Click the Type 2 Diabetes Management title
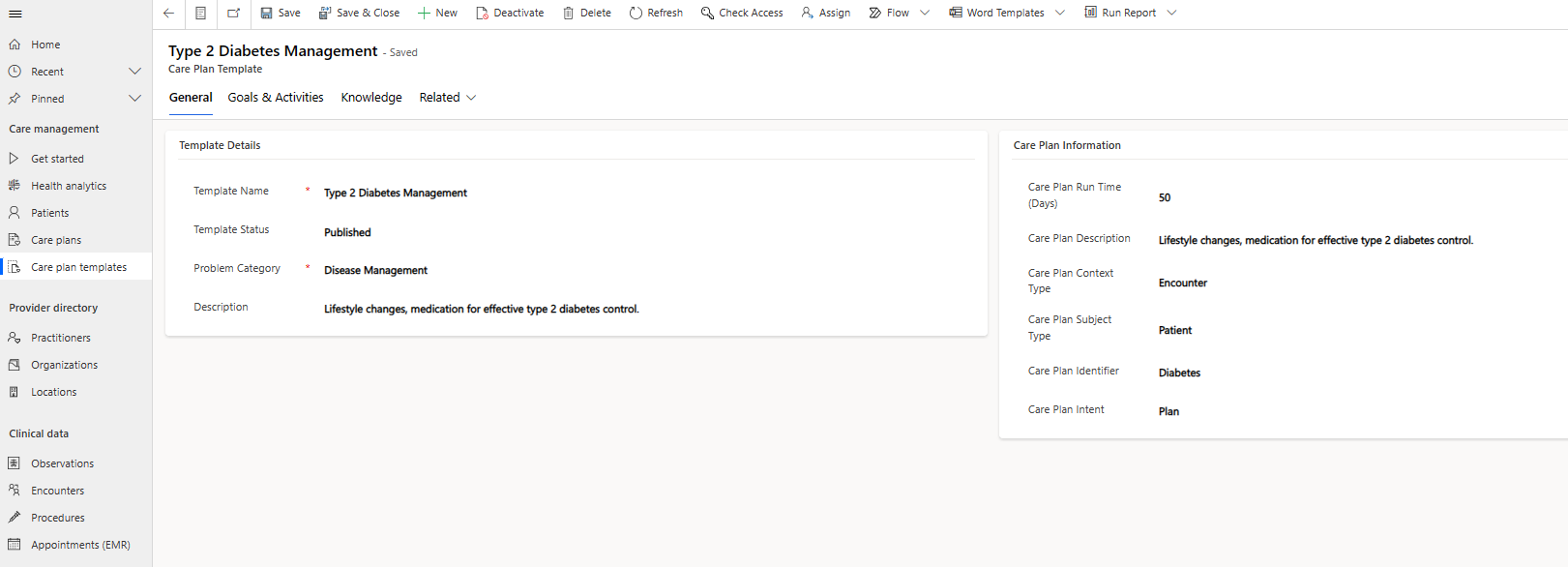This screenshot has height=567, width=1568. (273, 51)
